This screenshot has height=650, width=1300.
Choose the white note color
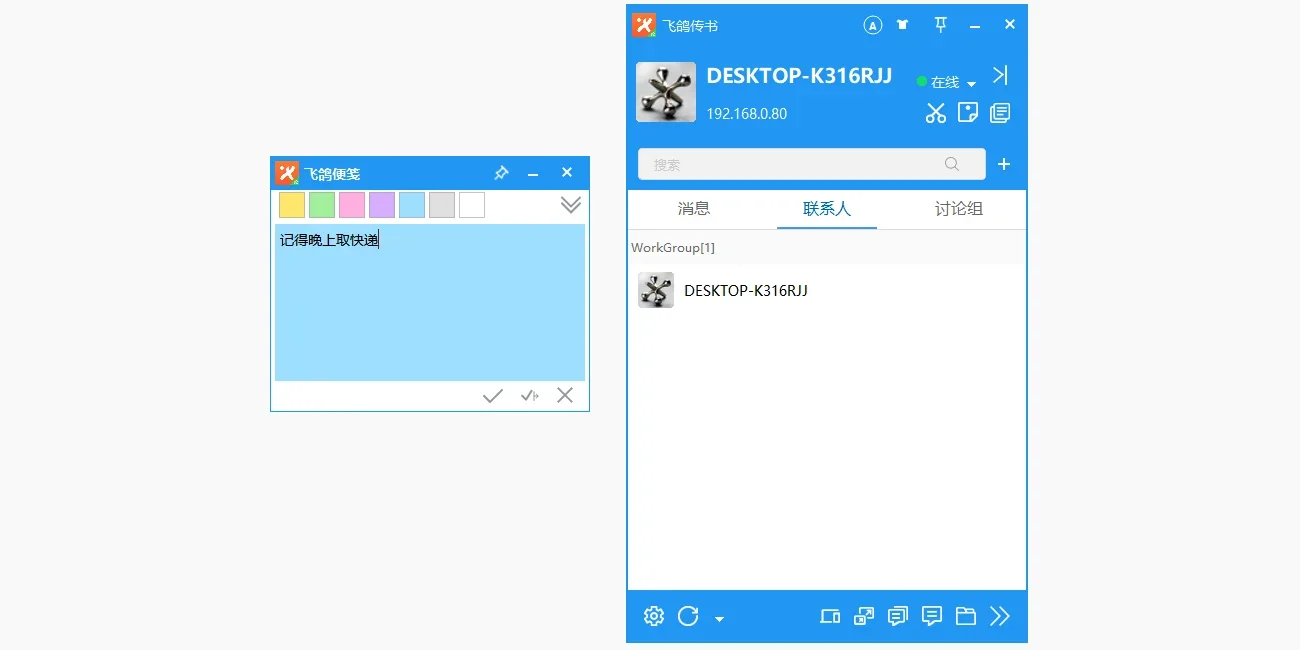pos(472,205)
